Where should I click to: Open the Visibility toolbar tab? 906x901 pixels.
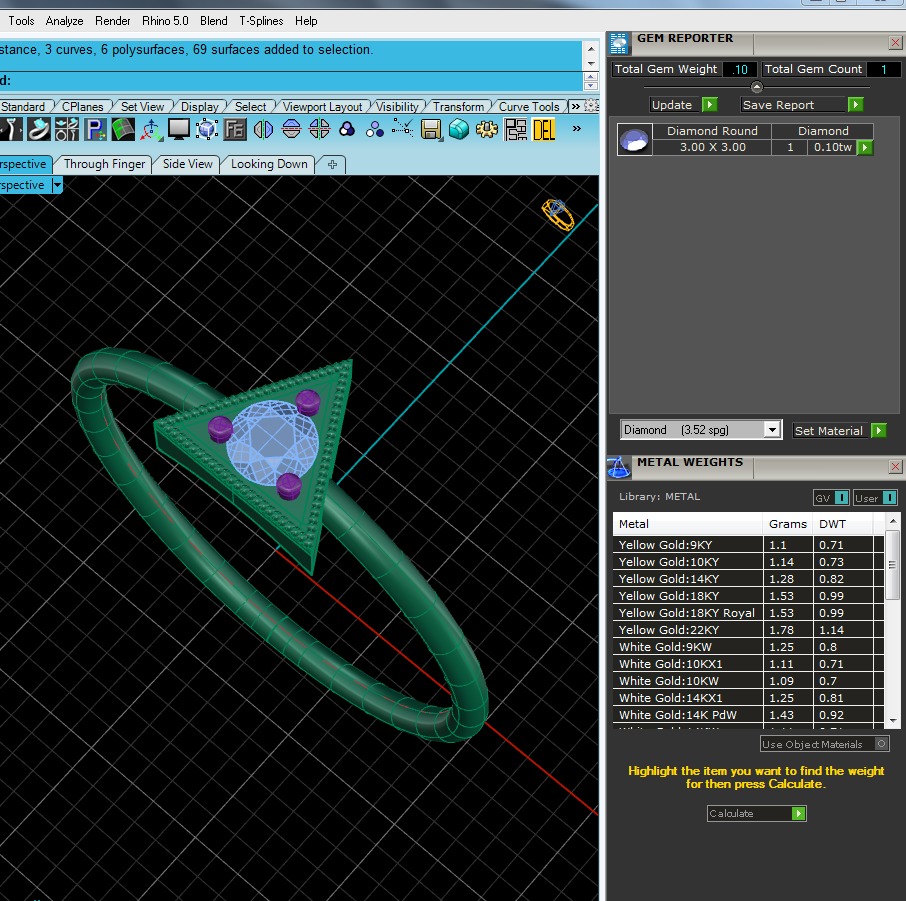[x=397, y=107]
